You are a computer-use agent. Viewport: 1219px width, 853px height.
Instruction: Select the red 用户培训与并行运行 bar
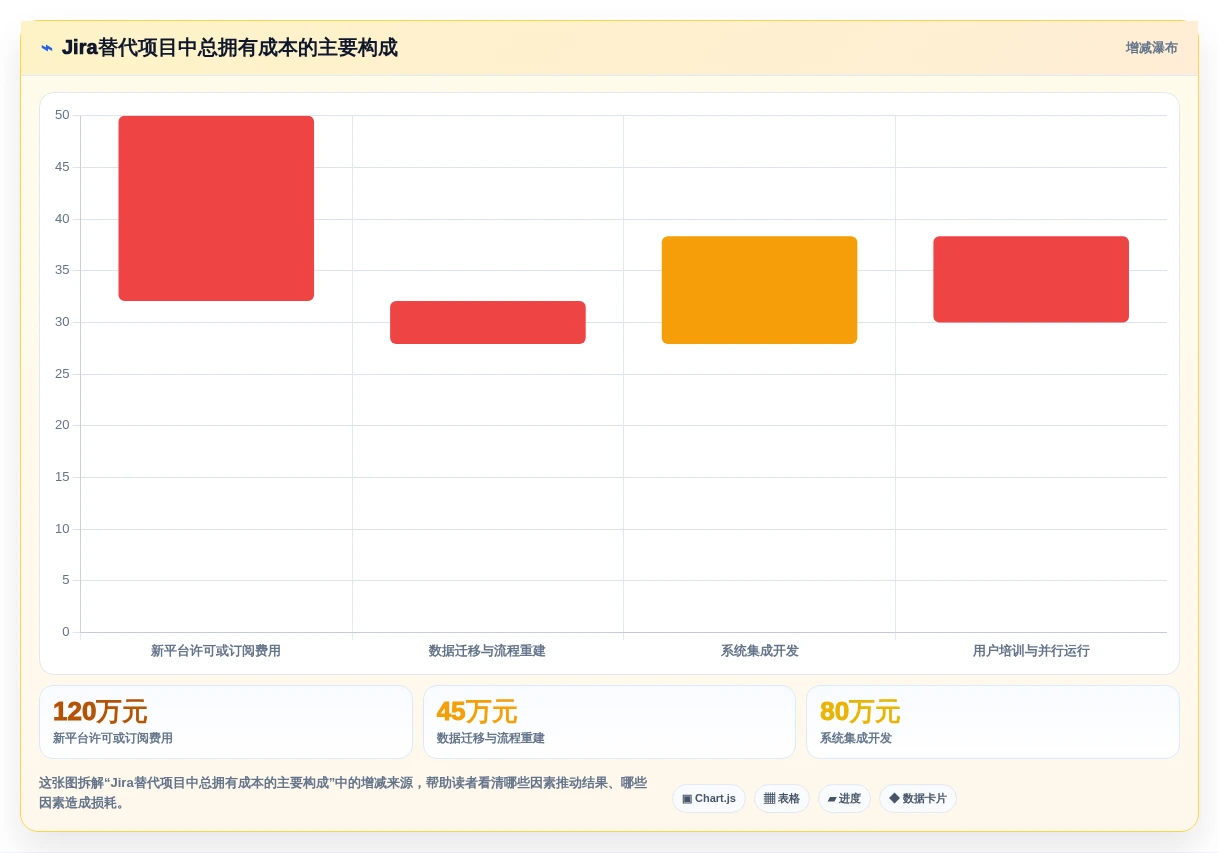(x=1031, y=279)
